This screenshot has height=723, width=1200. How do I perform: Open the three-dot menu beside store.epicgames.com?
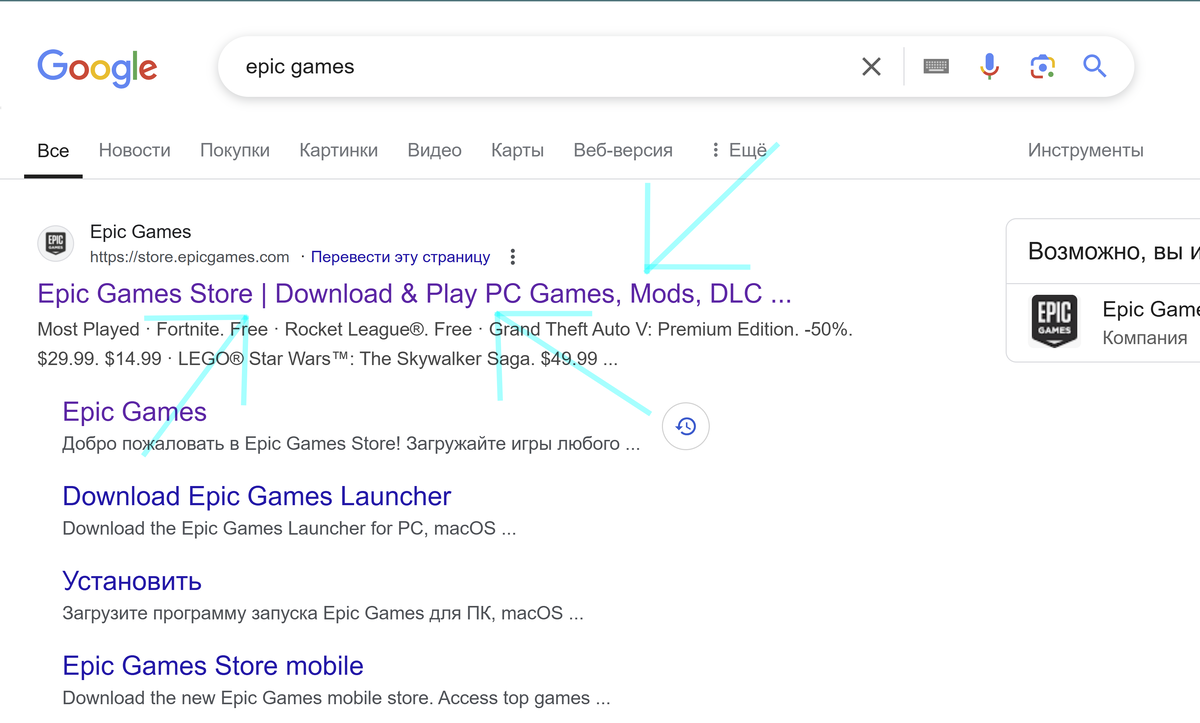(513, 257)
